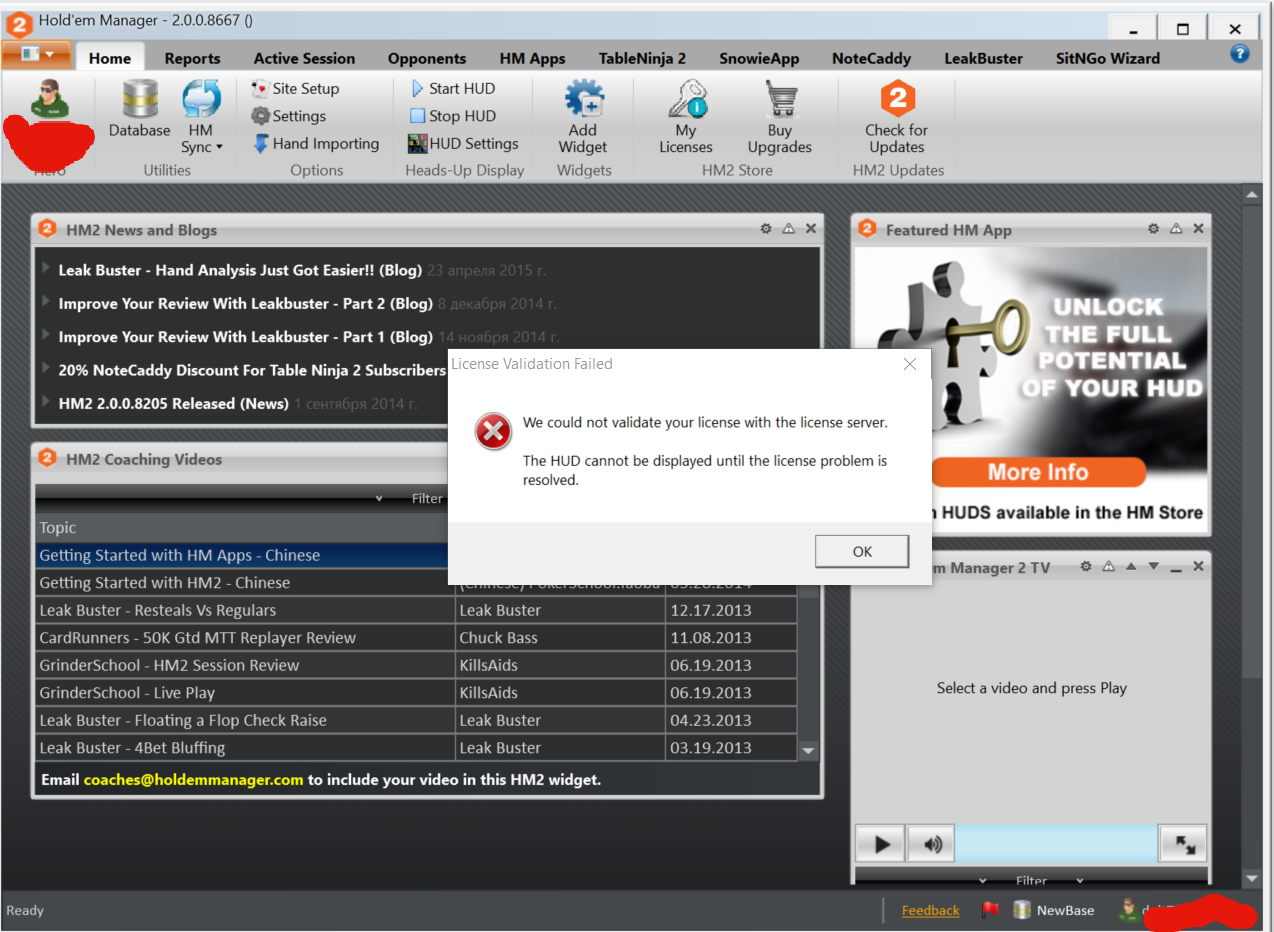Switch to the HM Apps tab
This screenshot has width=1274, height=932.
pyautogui.click(x=533, y=58)
